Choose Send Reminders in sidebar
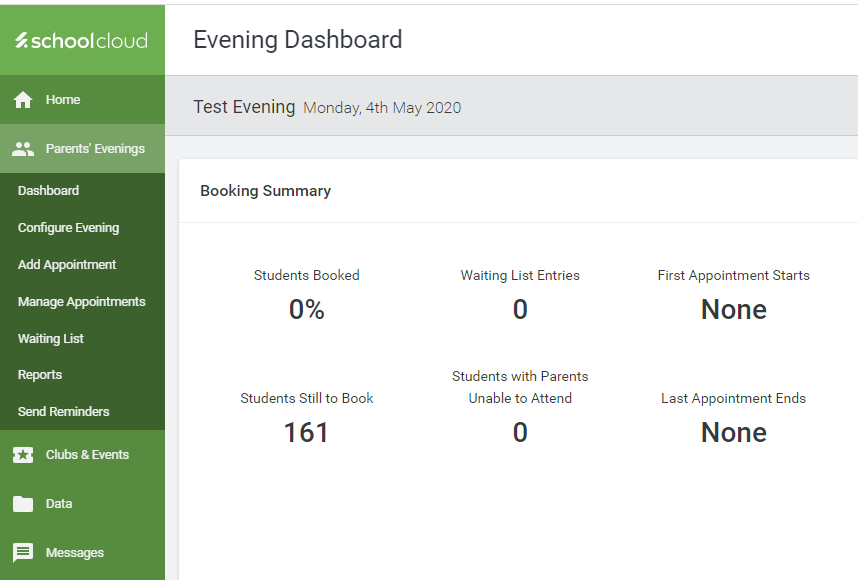Screen dimensions: 858x580 pos(63,412)
